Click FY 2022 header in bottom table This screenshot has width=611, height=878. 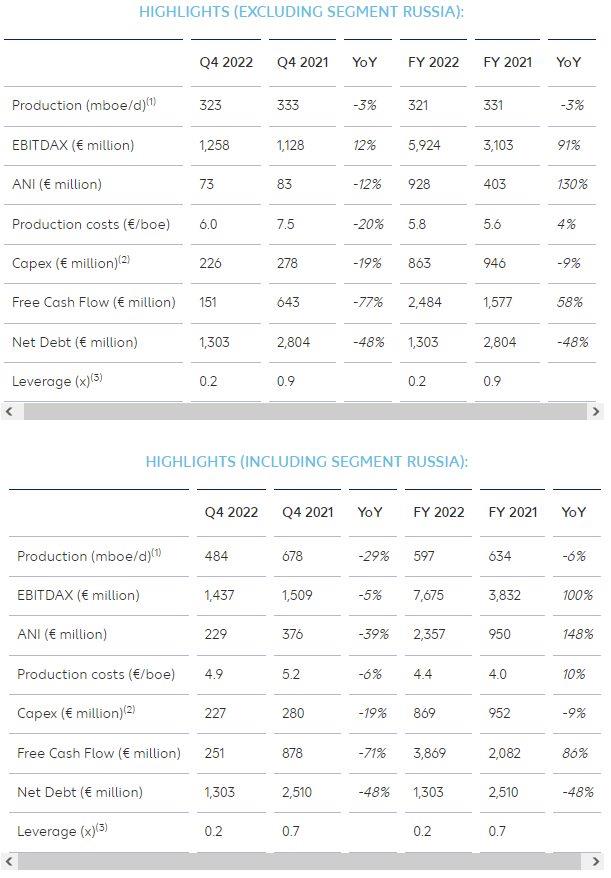click(x=439, y=512)
